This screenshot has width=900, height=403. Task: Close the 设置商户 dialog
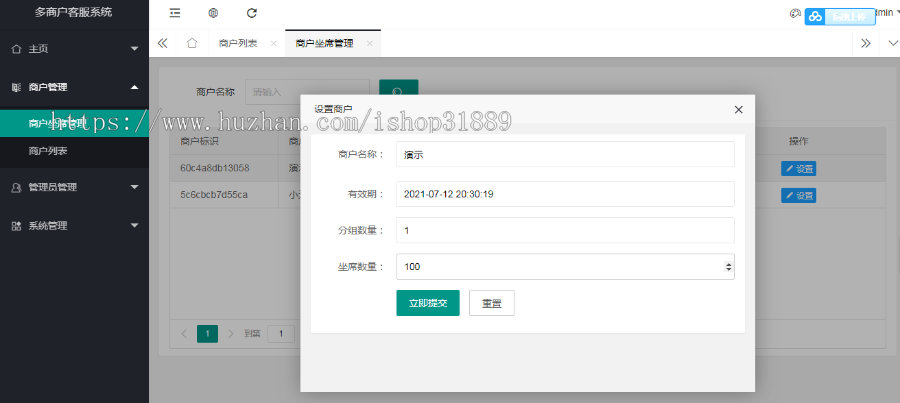coord(739,110)
